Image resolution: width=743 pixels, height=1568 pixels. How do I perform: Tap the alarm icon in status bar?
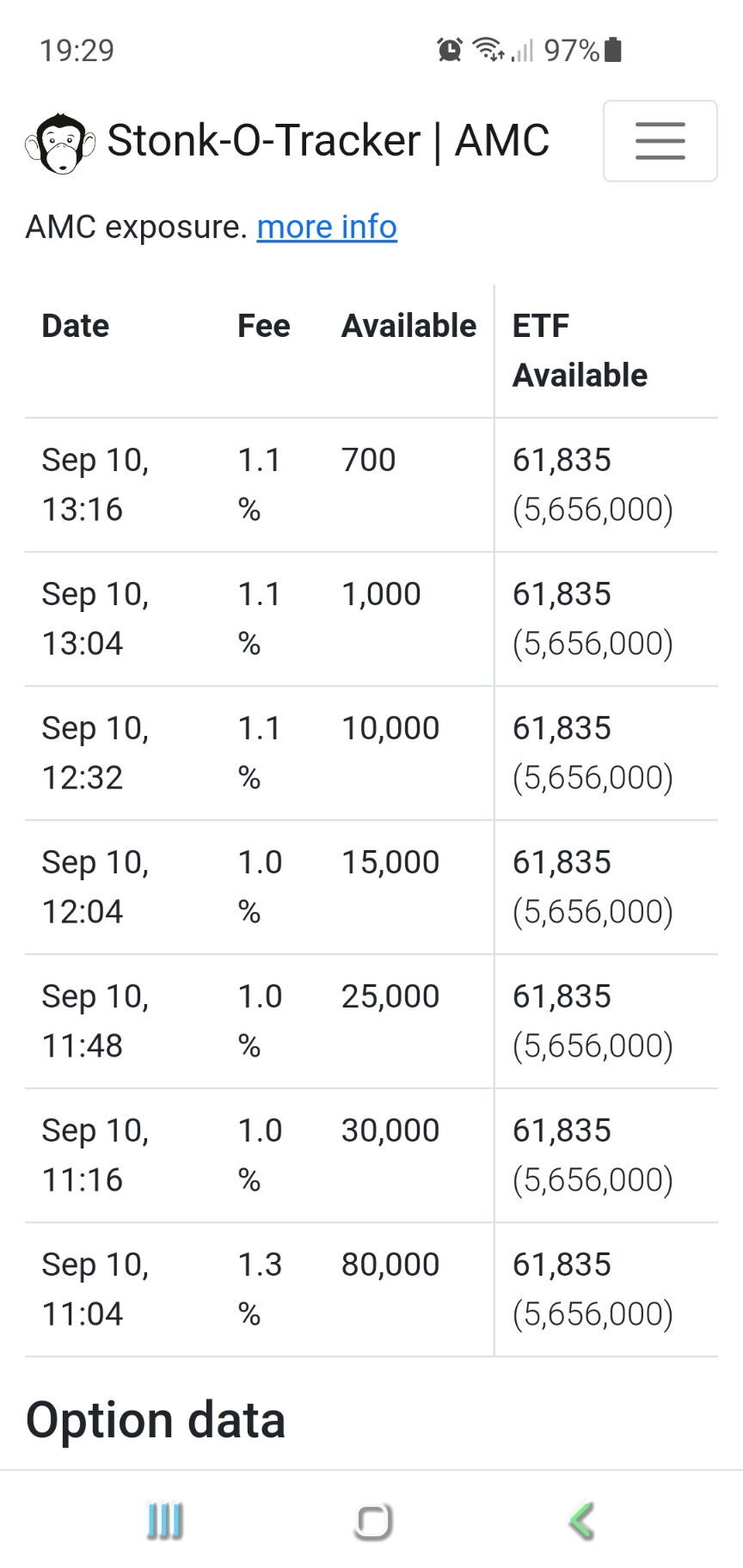coord(449,50)
